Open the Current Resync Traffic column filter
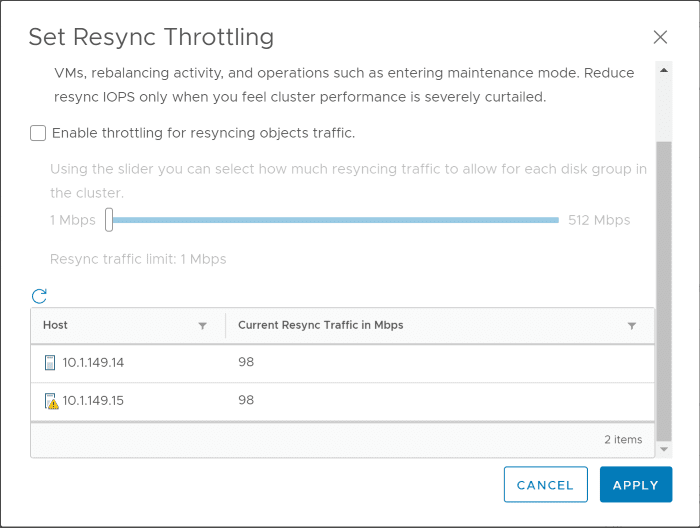 tap(632, 326)
